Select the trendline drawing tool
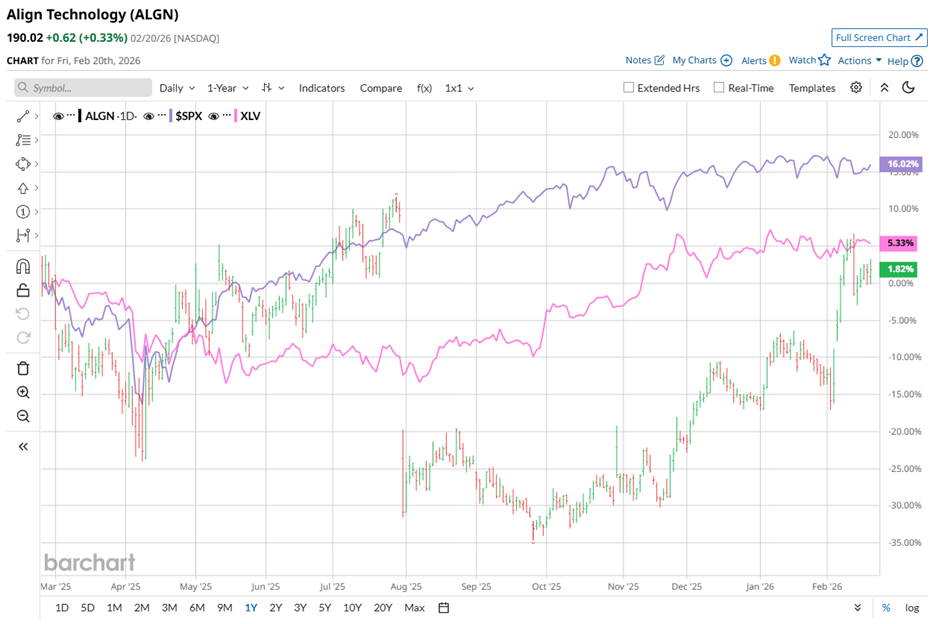 [22, 117]
